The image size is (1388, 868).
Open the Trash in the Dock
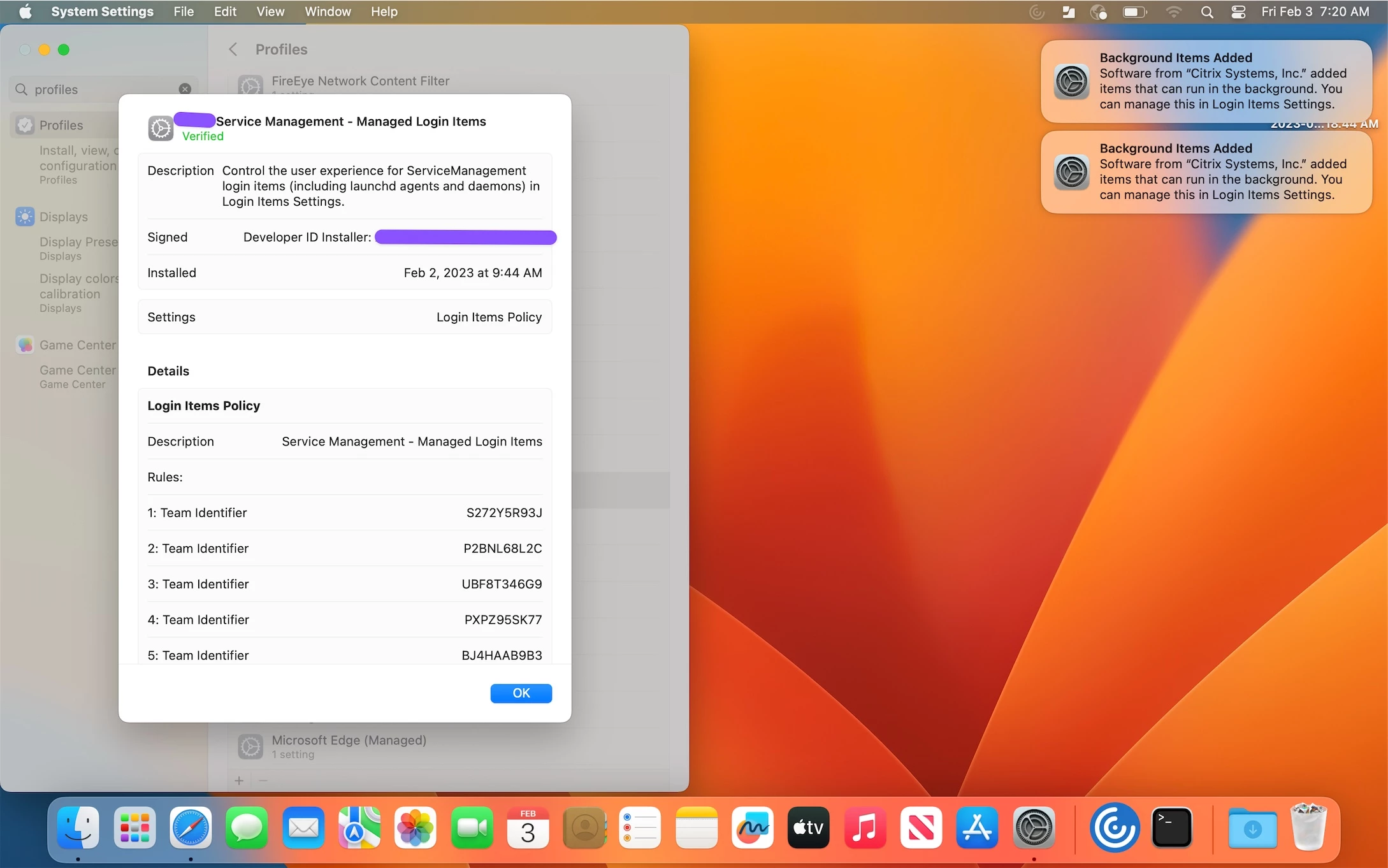click(x=1308, y=828)
